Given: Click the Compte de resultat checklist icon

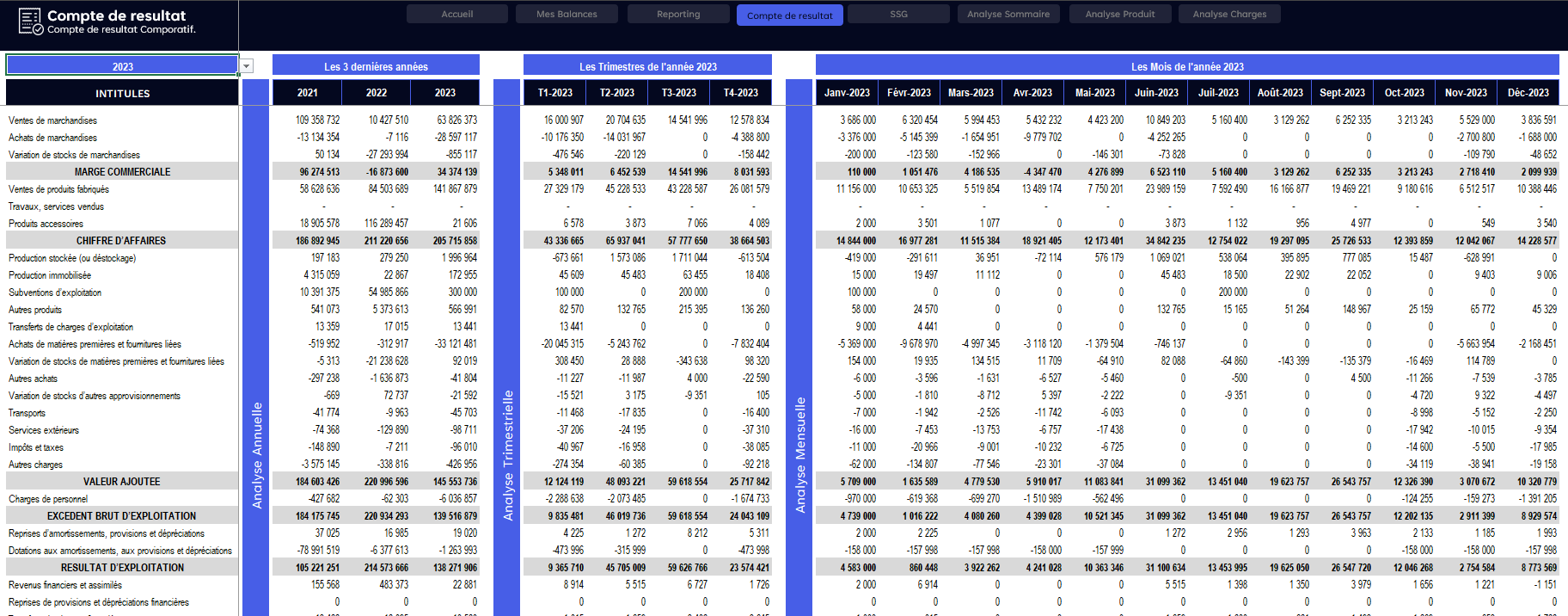Looking at the screenshot, I should point(31,22).
